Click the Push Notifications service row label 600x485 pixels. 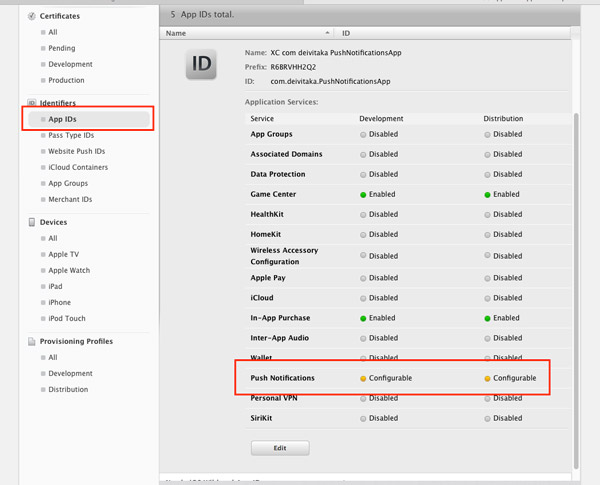tap(282, 378)
